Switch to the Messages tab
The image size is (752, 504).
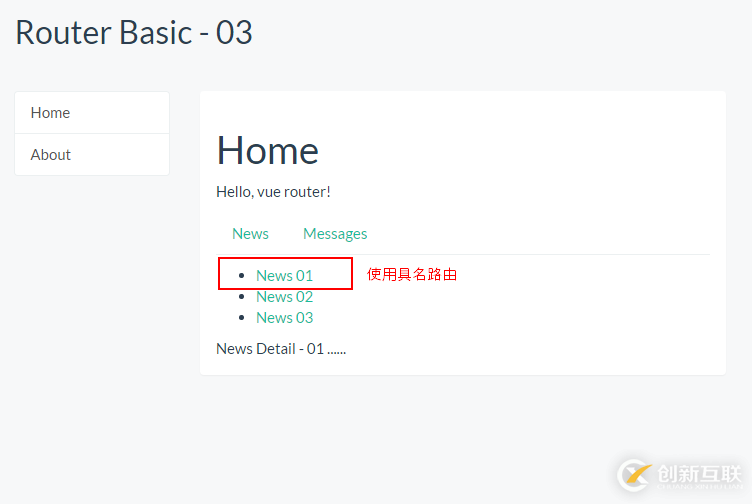pos(335,234)
